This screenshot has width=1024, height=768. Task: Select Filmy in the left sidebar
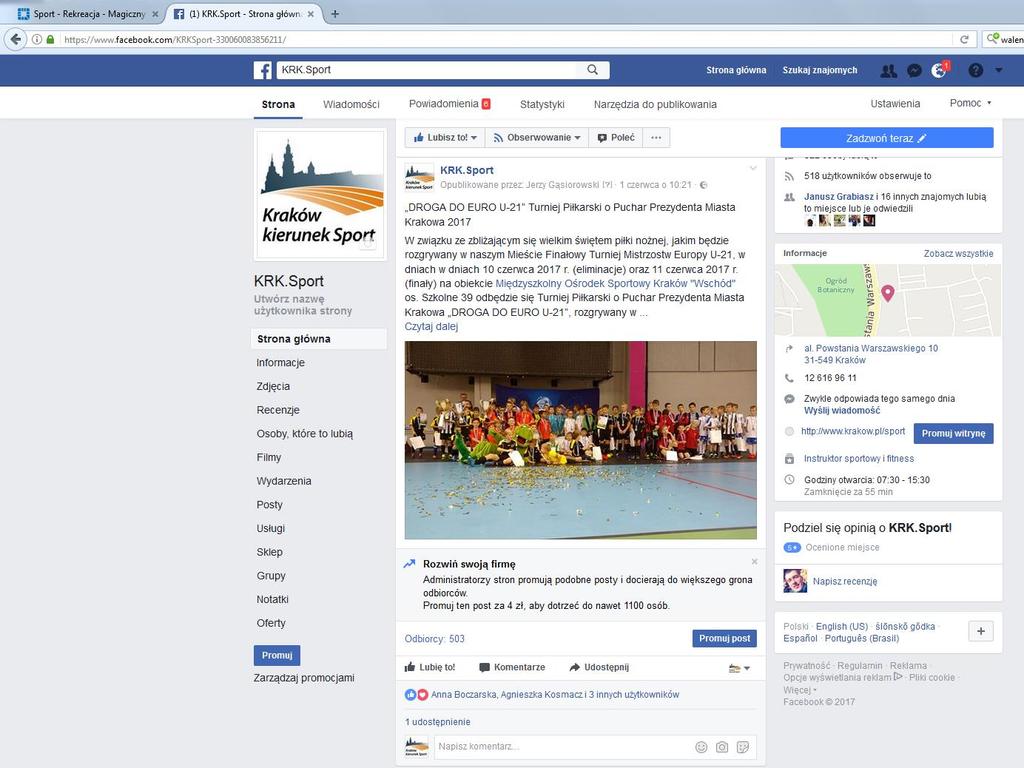(x=269, y=457)
